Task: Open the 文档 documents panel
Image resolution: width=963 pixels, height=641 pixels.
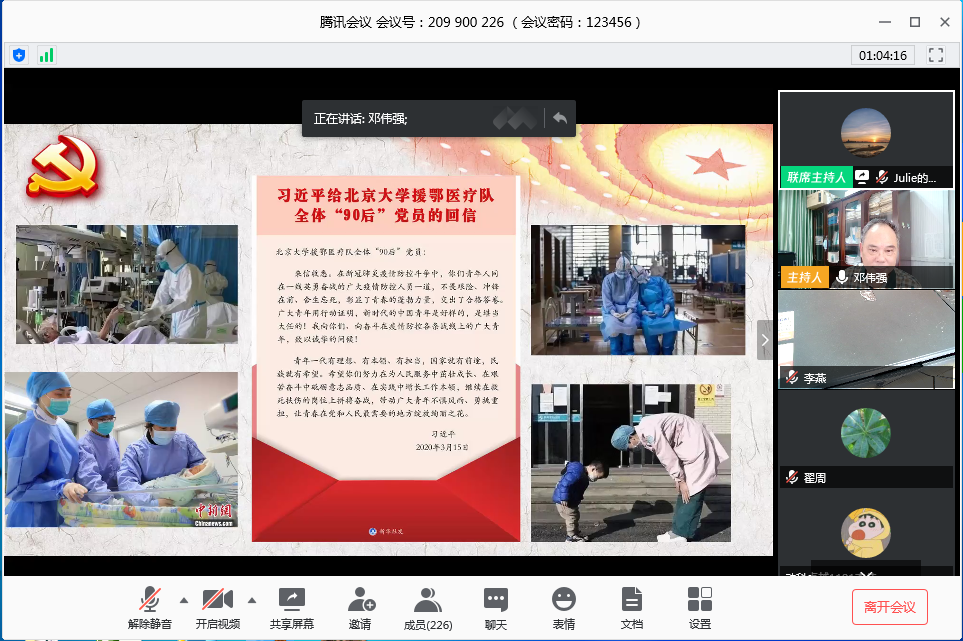Action: click(x=632, y=607)
